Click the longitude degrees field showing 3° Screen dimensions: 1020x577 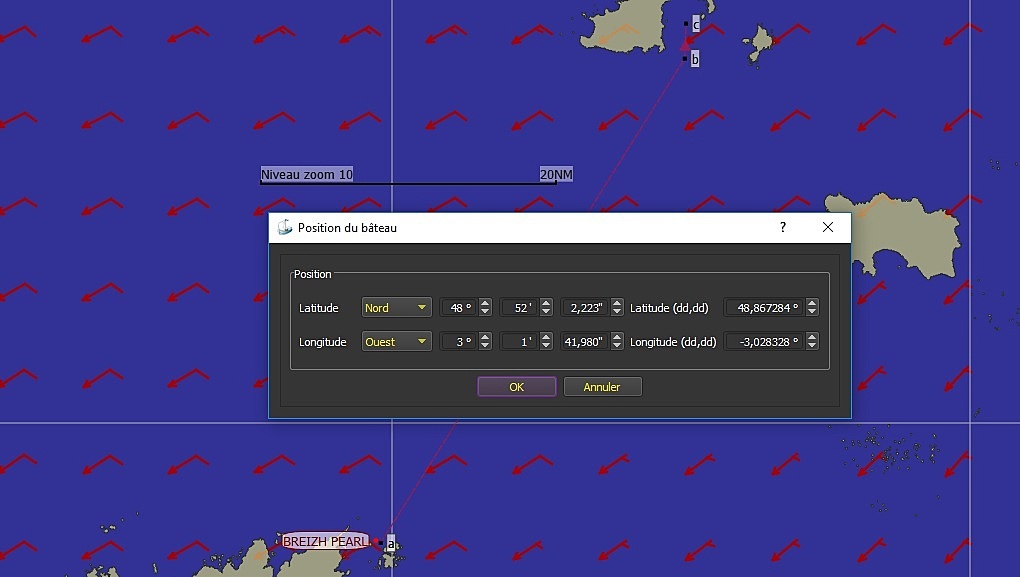pos(459,342)
